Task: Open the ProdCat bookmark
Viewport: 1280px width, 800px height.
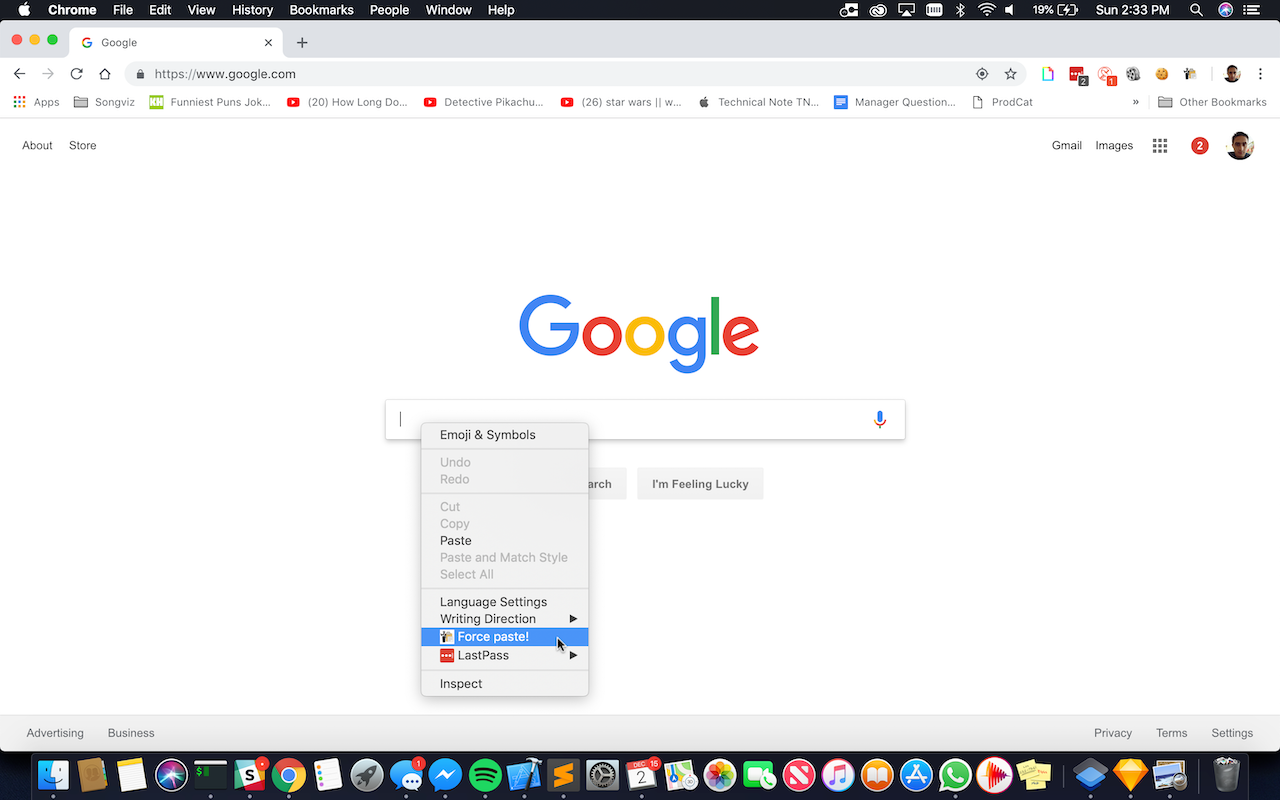Action: click(1002, 102)
